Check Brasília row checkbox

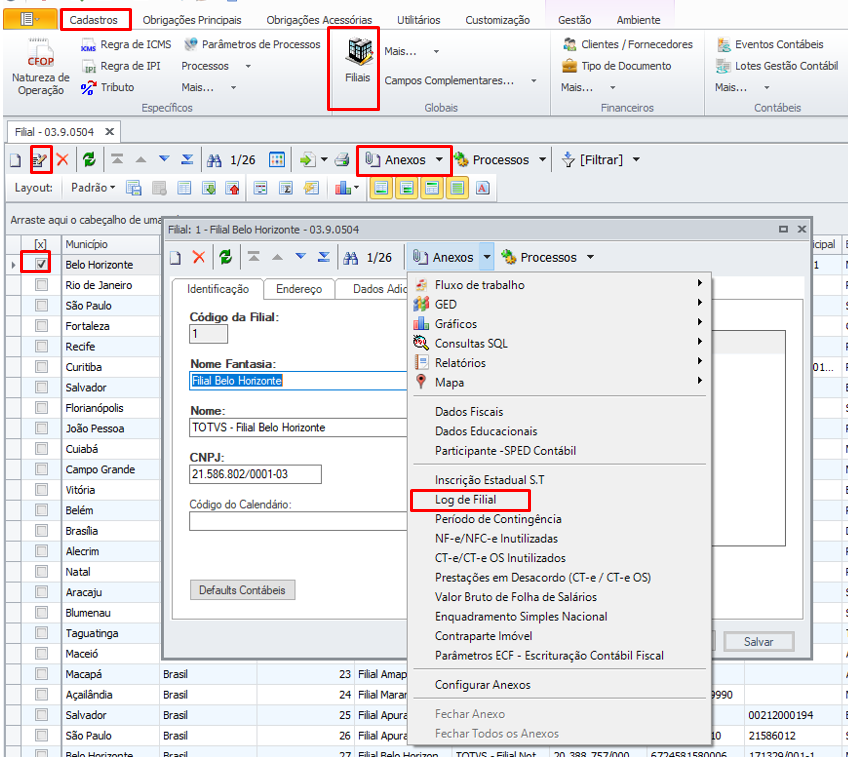tap(42, 530)
